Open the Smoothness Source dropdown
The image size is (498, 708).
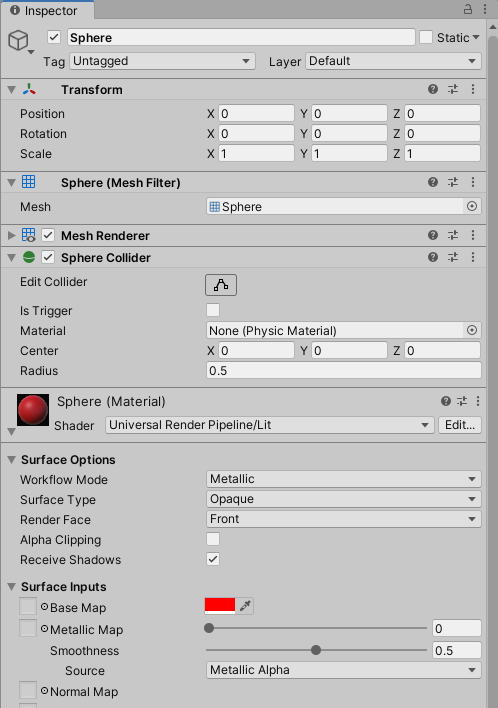pos(344,670)
